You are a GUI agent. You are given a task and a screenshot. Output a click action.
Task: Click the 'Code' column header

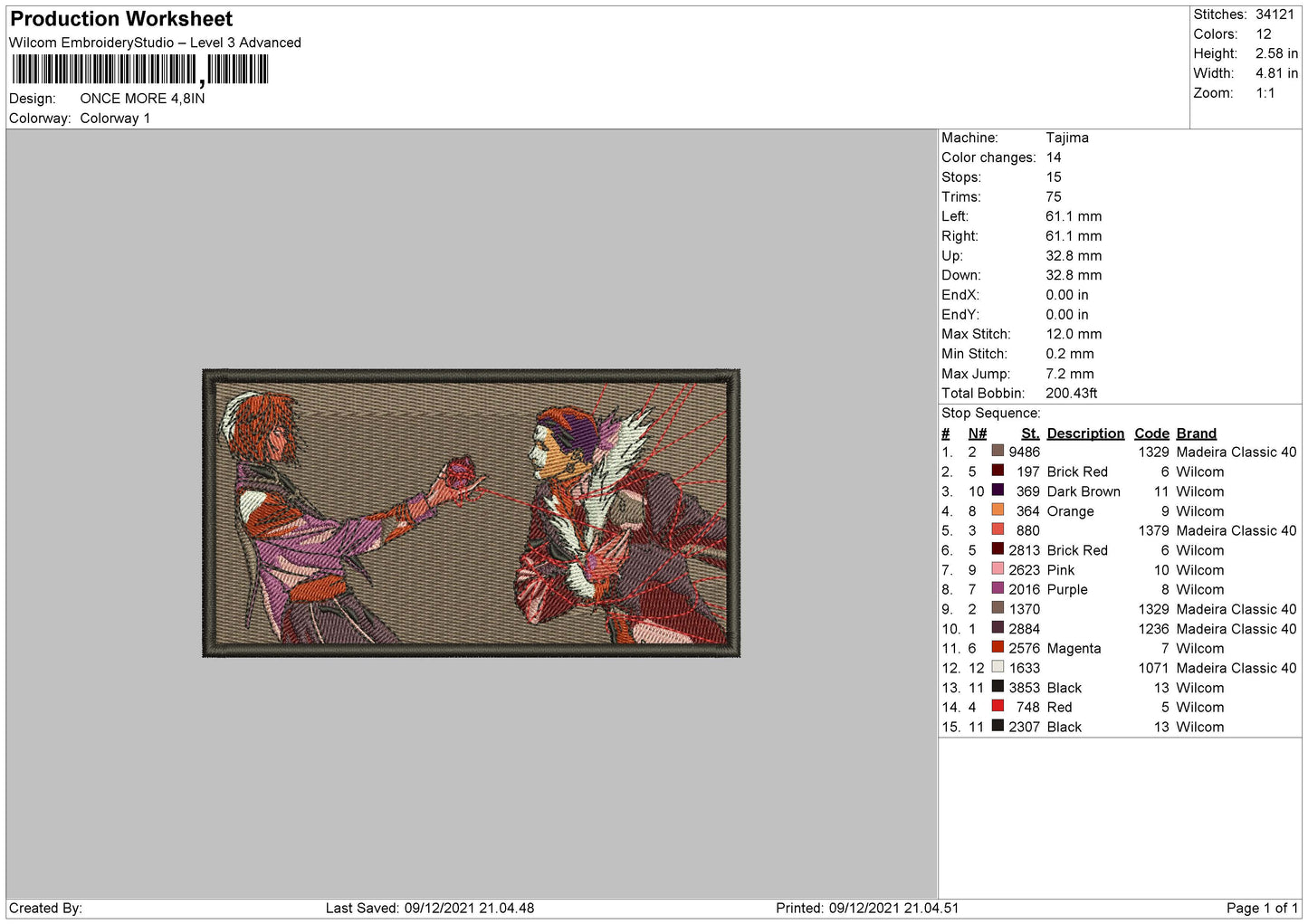coord(1151,433)
